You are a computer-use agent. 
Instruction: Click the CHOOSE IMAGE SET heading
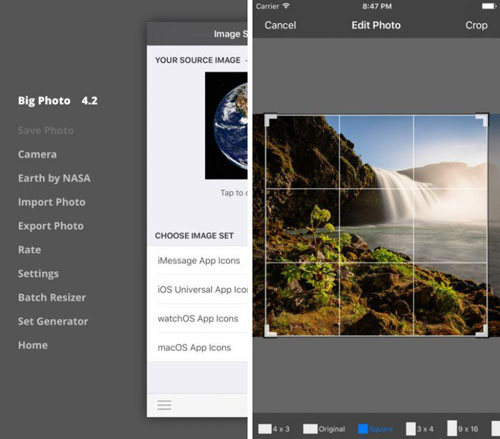(x=194, y=236)
